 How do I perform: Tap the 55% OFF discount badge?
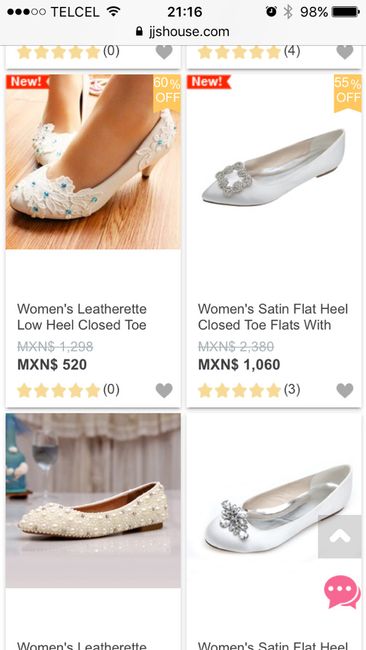tap(348, 91)
